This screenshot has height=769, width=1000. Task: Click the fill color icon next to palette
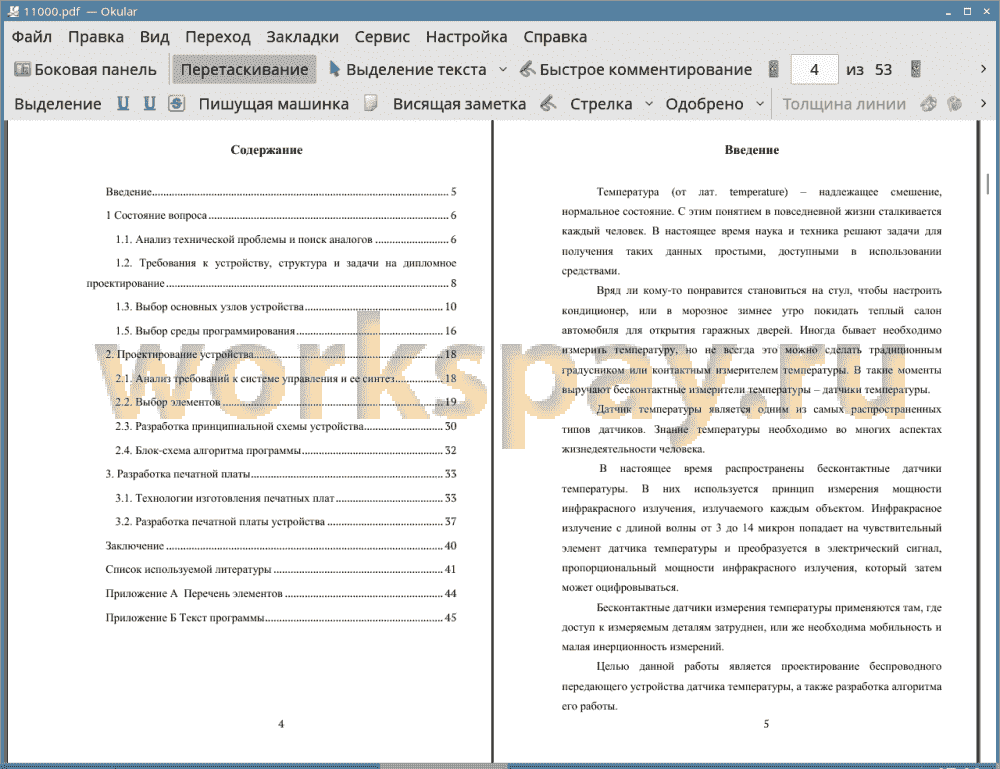click(954, 103)
